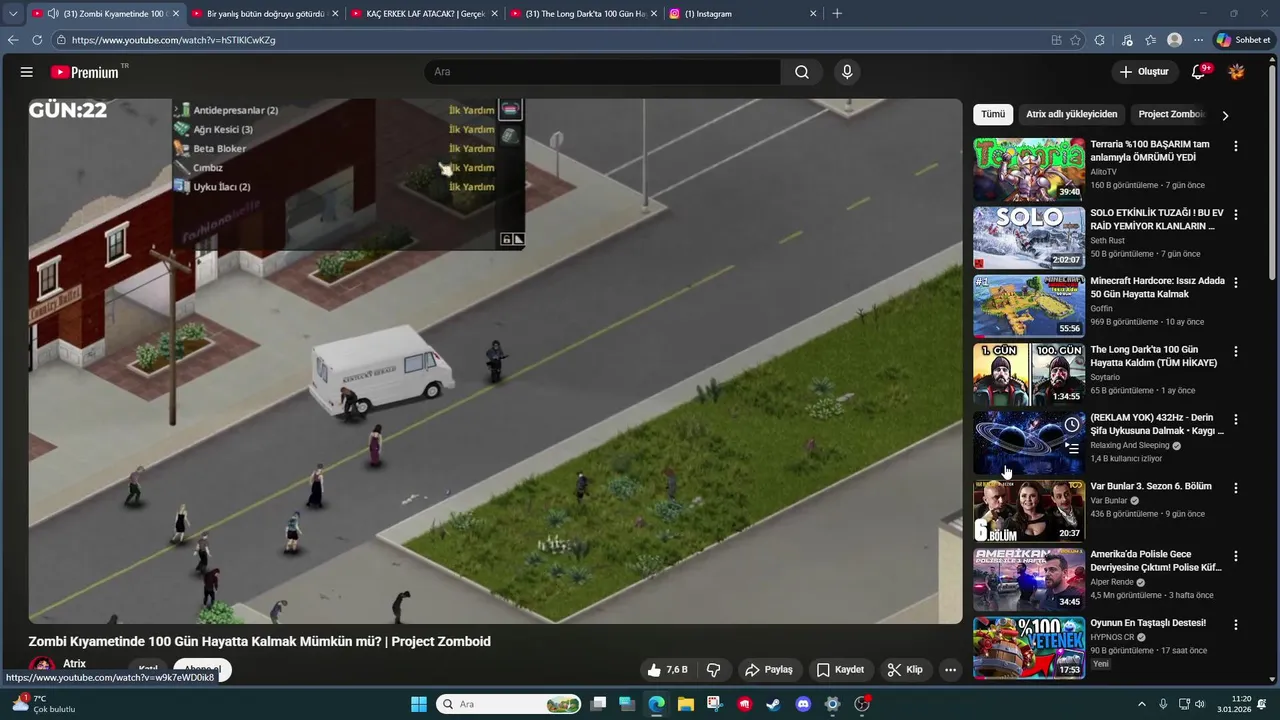This screenshot has height=720, width=1280.
Task: Share the video with Paylaş
Action: coord(769,670)
